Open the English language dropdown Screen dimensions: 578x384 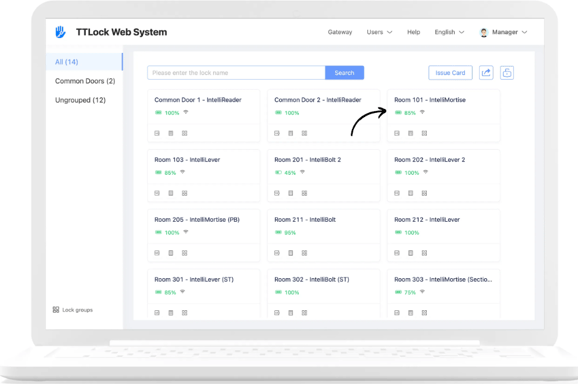[449, 32]
